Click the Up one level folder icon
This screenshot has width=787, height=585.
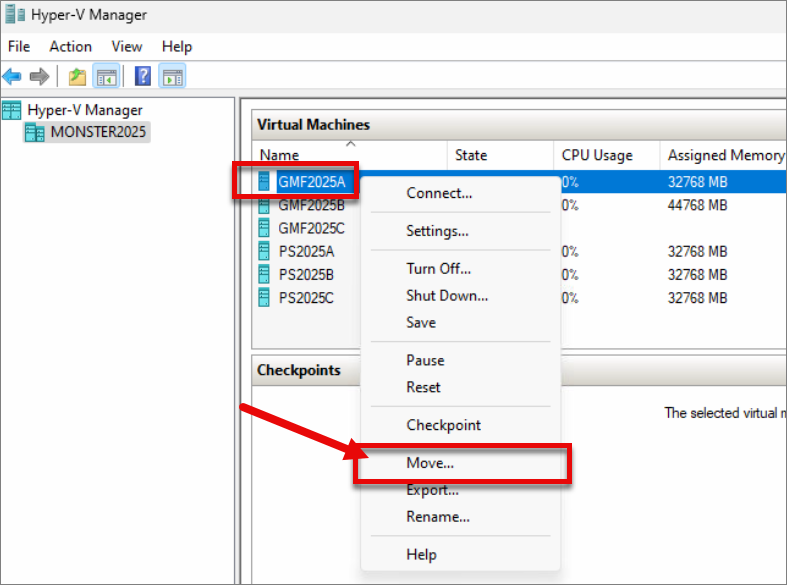pos(77,77)
